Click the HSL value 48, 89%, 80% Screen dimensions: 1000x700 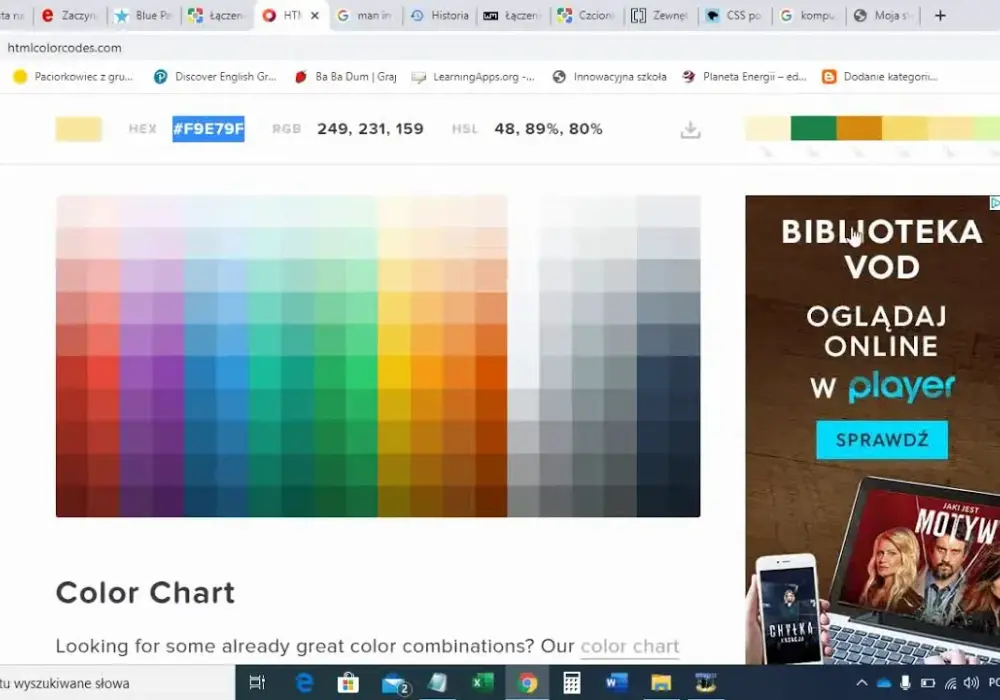pos(548,129)
